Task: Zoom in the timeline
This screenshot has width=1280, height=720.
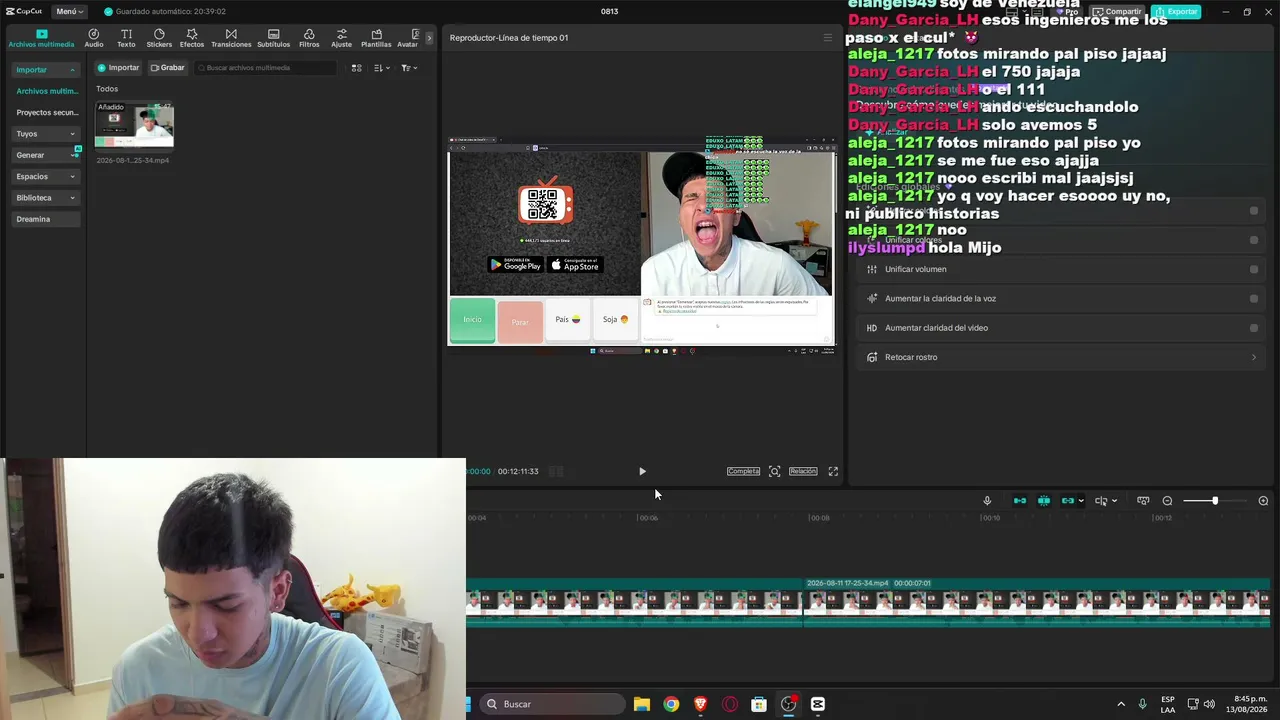Action: [1263, 501]
